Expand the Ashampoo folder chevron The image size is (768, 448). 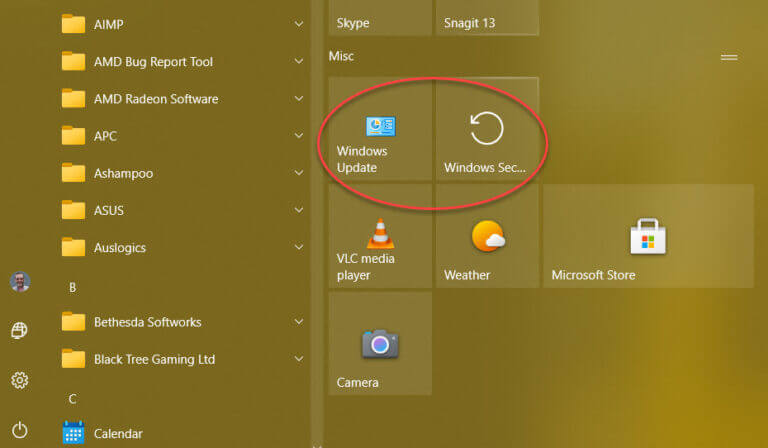pos(299,173)
